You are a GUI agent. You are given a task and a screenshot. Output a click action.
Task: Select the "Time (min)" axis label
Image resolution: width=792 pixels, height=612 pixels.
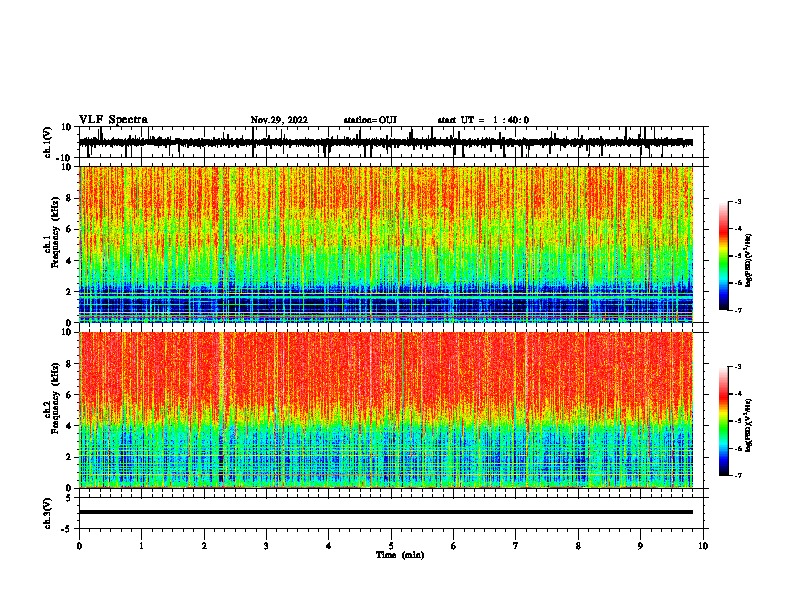[400, 555]
